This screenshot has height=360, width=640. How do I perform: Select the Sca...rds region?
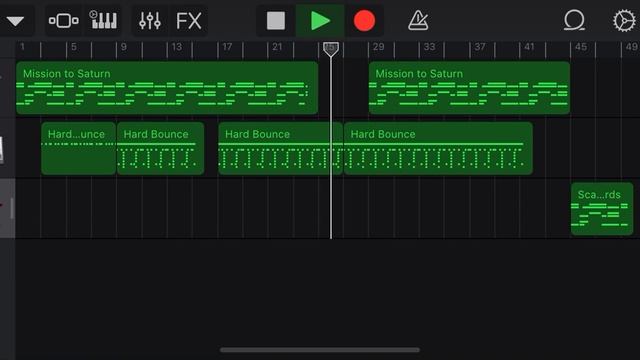tap(602, 209)
